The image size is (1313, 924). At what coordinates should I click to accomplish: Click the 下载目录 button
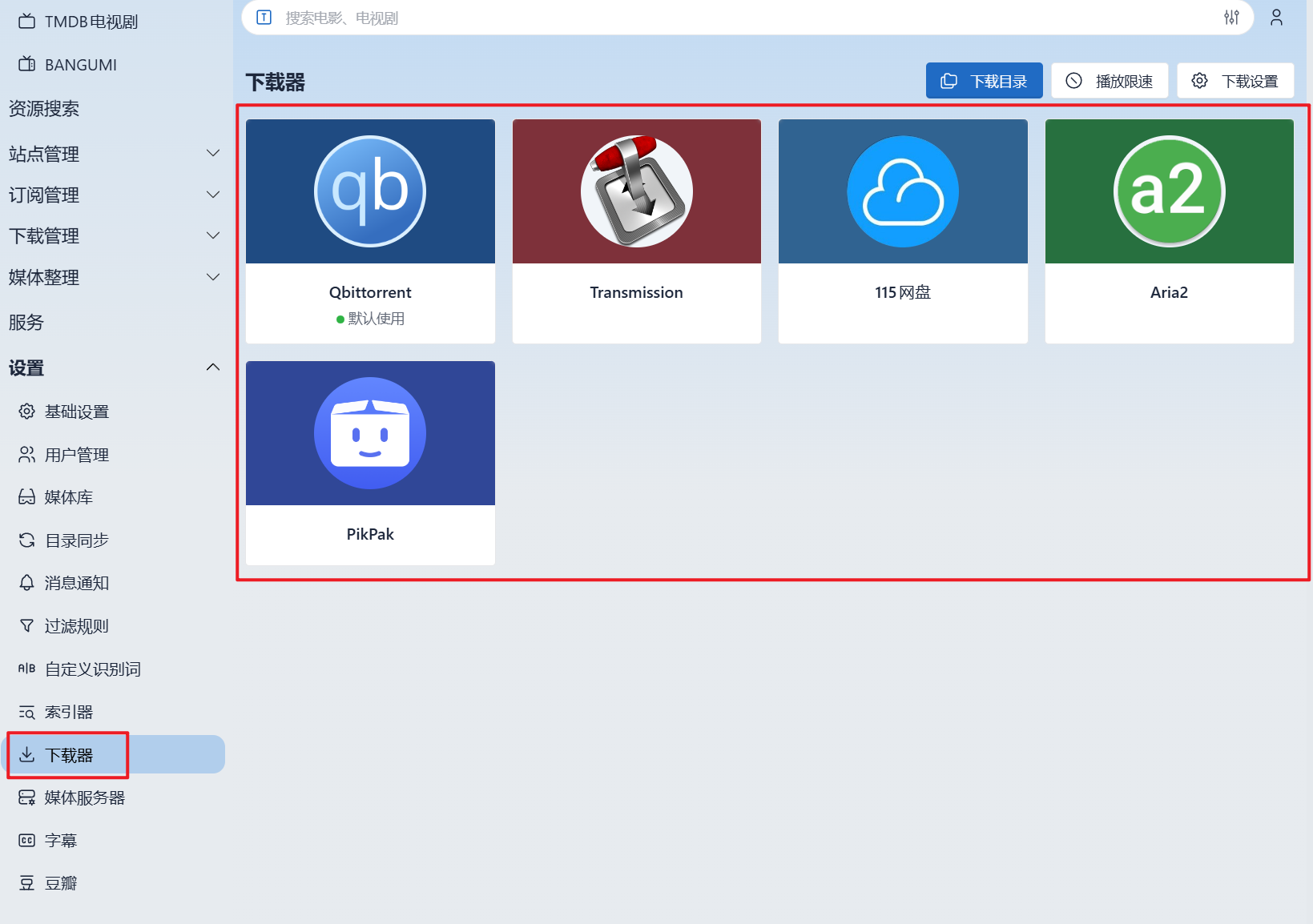point(984,81)
